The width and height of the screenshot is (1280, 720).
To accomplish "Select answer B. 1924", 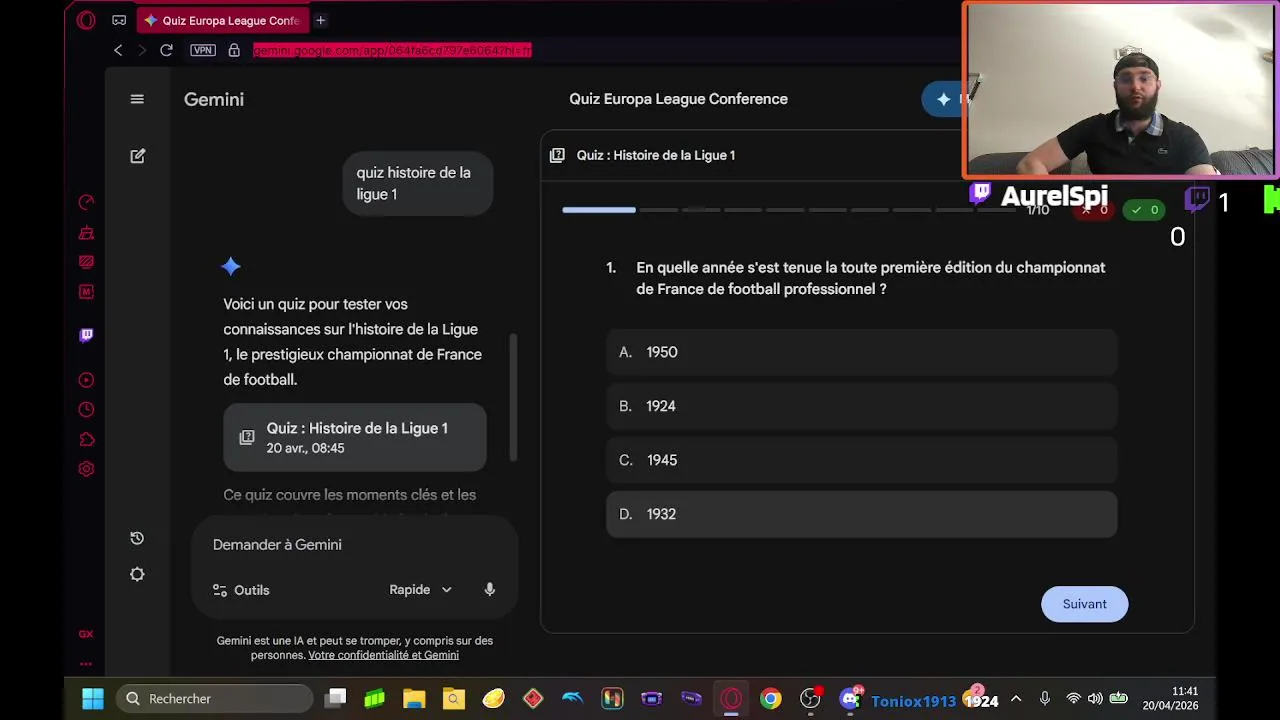I will coord(861,406).
